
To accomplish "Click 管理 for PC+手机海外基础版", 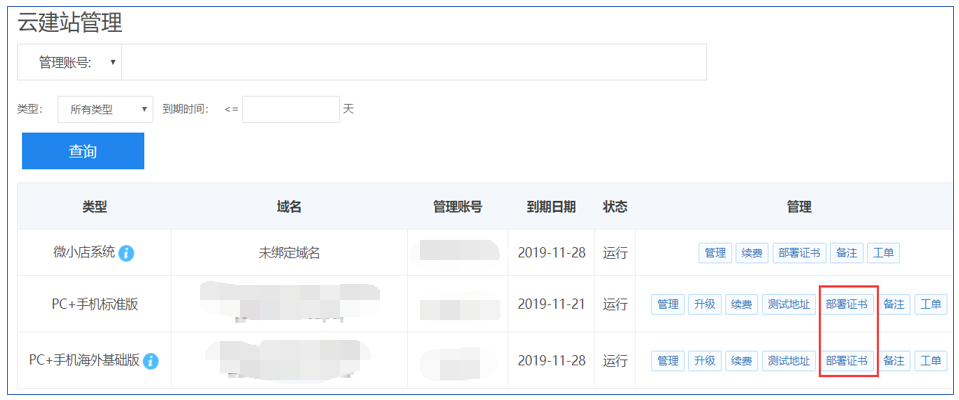I will 668,360.
